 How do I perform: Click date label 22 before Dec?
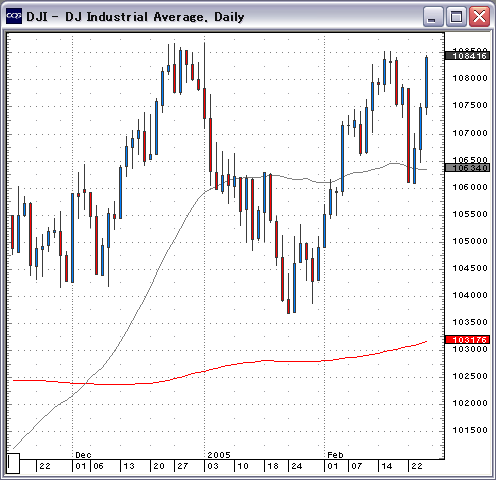[x=45, y=466]
